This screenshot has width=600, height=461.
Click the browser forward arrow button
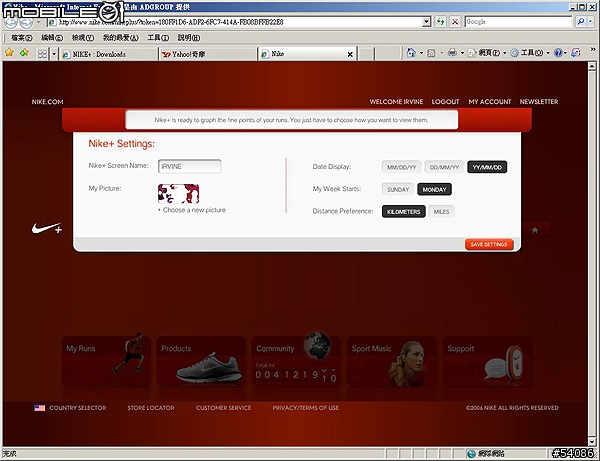tap(26, 23)
